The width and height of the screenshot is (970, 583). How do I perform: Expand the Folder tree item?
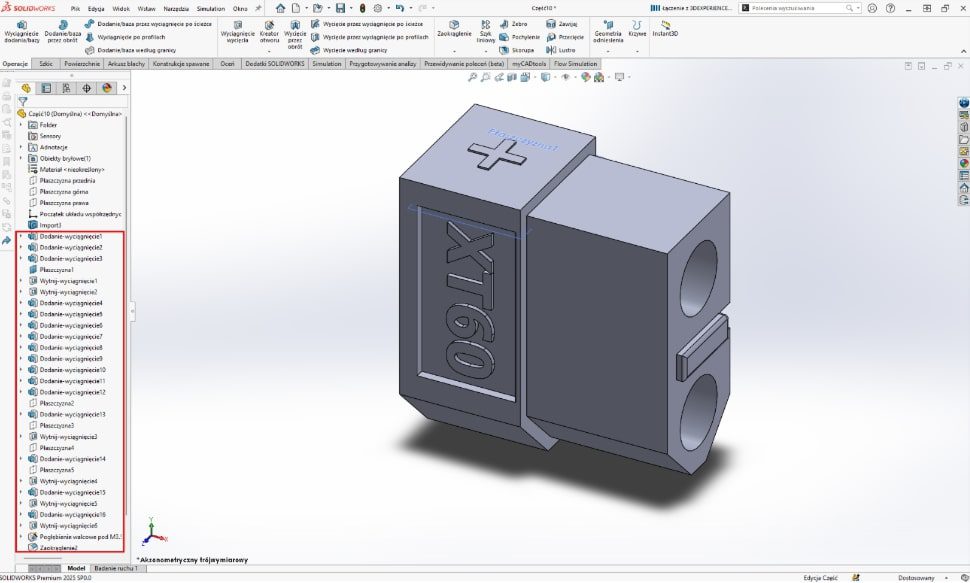20,125
